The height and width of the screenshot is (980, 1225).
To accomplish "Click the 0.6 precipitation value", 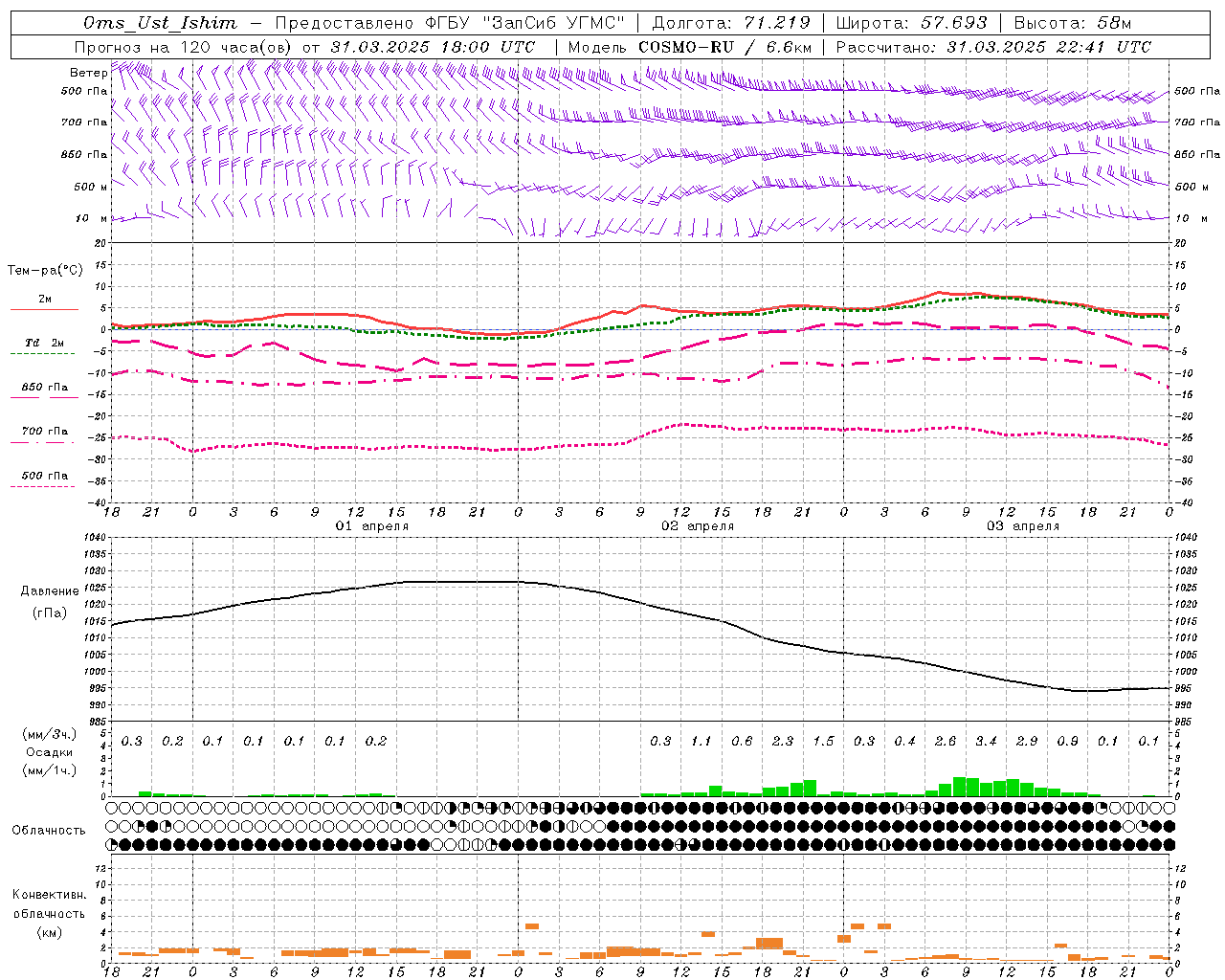I will (x=742, y=741).
